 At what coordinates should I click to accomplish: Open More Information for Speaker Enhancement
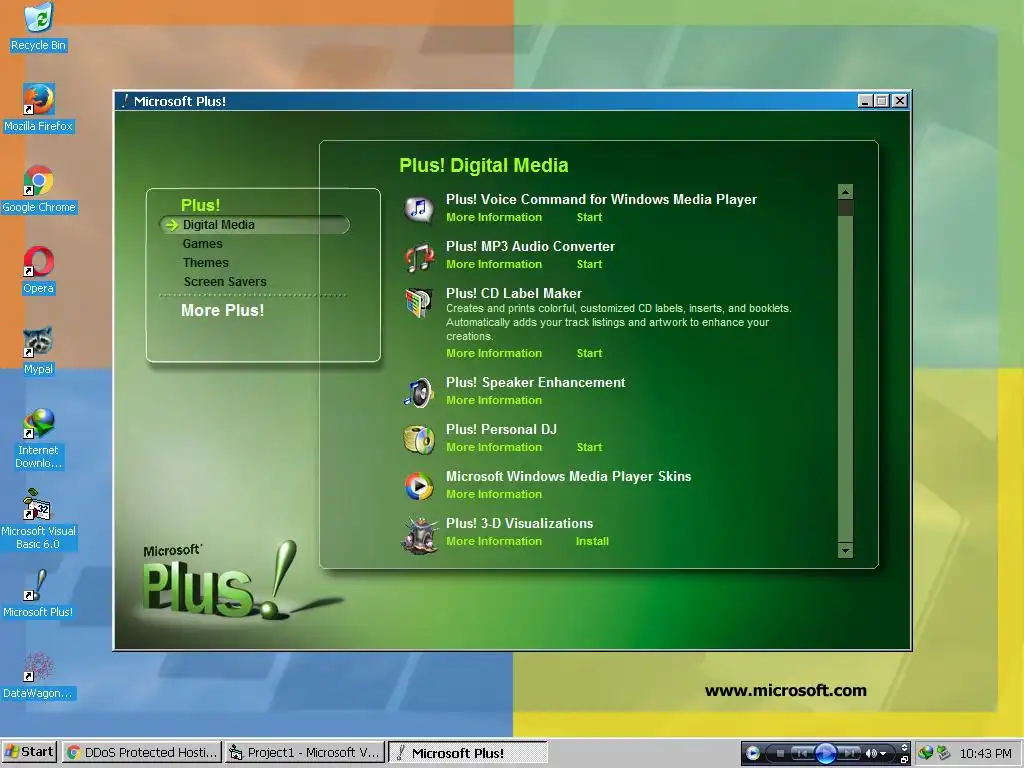pyautogui.click(x=494, y=400)
